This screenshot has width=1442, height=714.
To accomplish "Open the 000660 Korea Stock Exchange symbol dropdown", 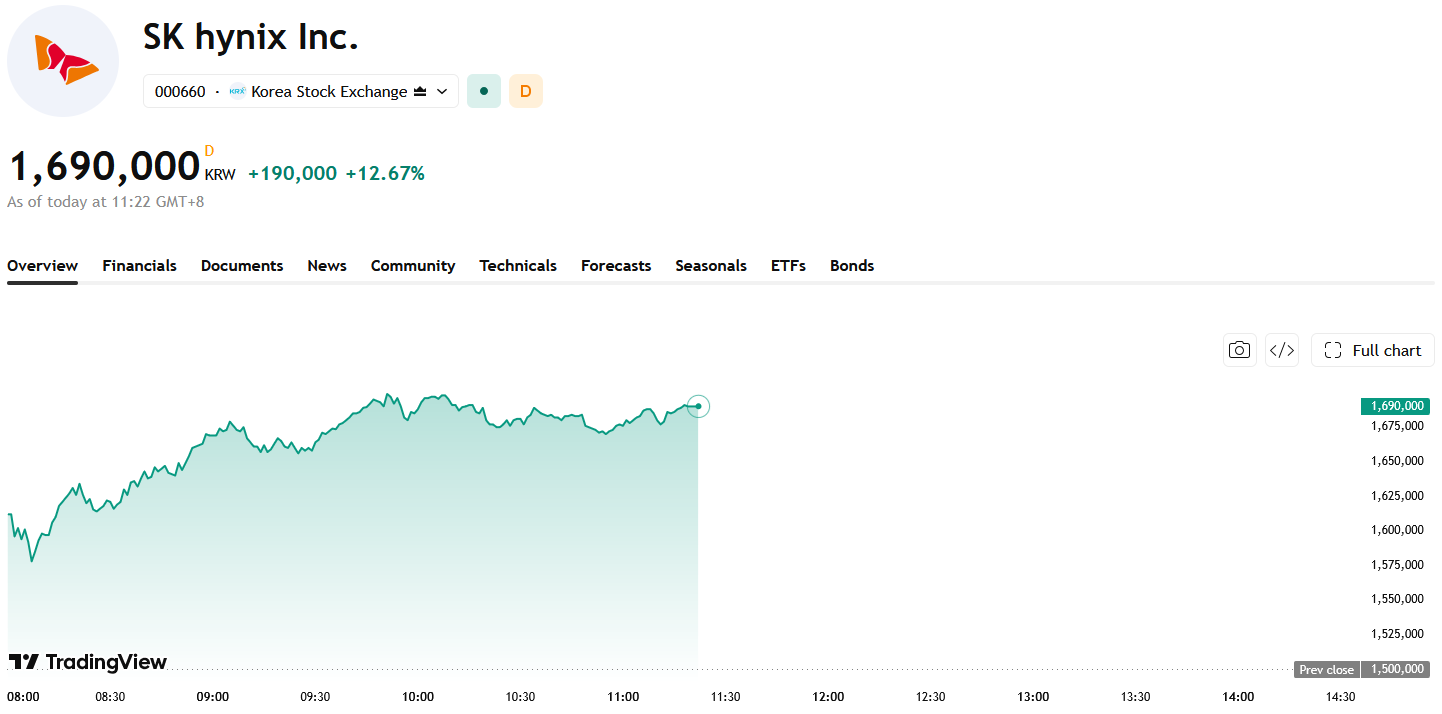I will (x=301, y=91).
